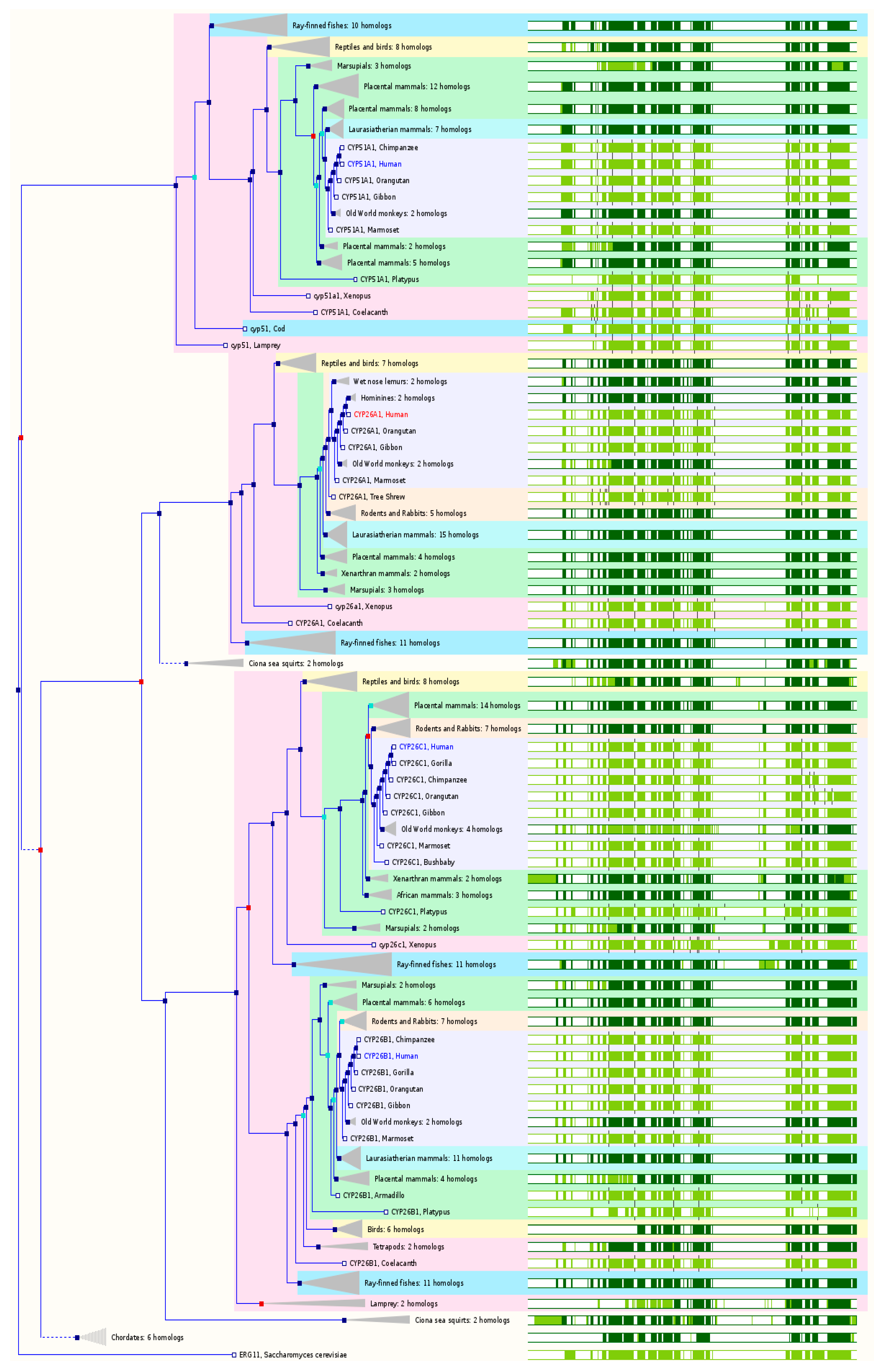Click the leaf square for CYP51A1, Coelacanth
874x1372 pixels.
pos(315,312)
